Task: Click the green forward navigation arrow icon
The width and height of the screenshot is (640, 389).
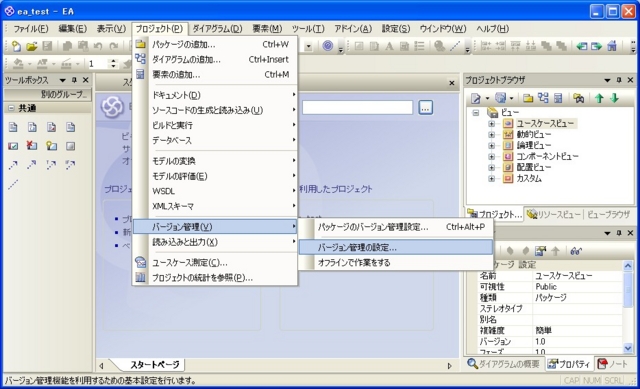Action: (x=596, y=46)
